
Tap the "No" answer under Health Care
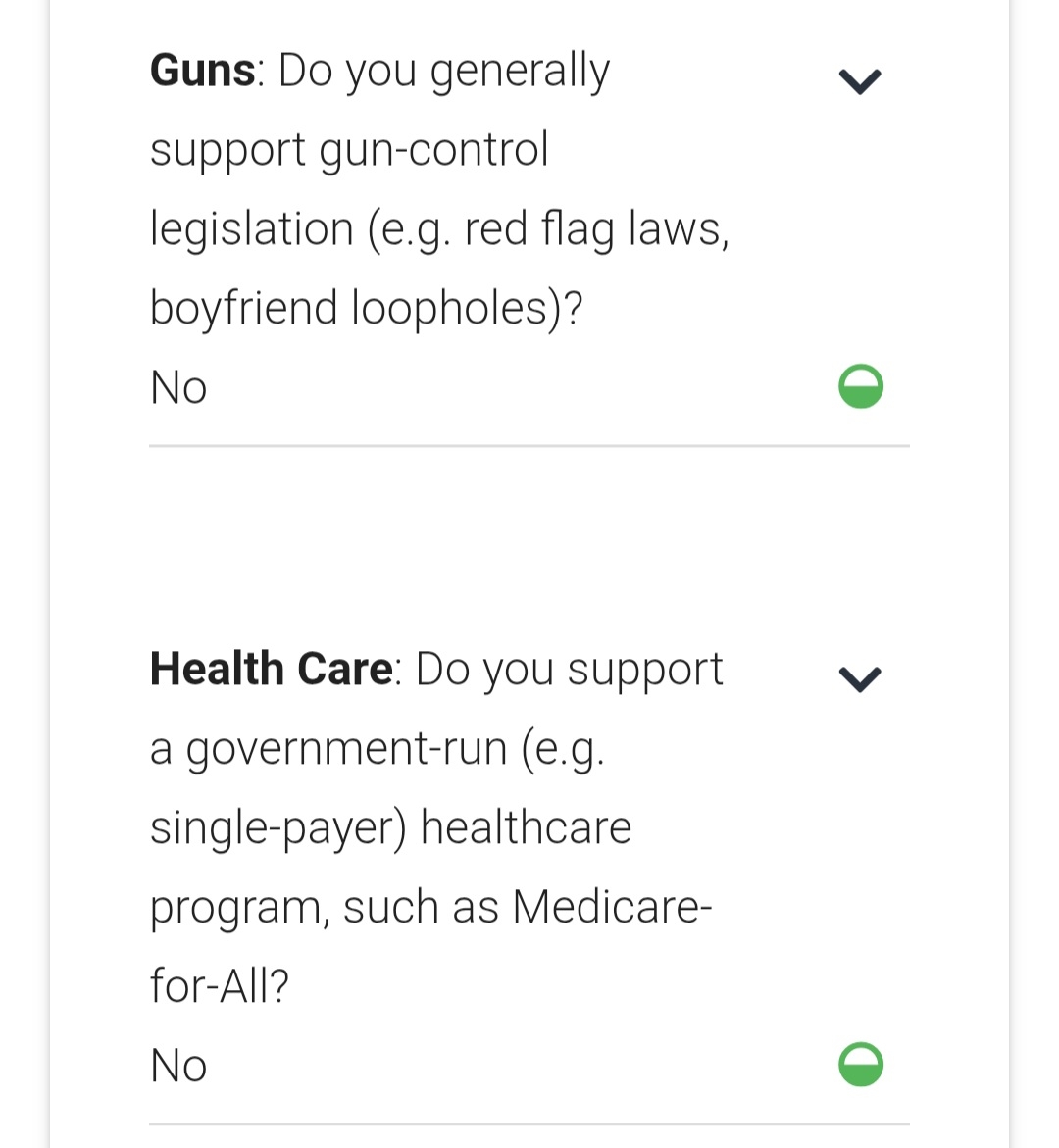178,1066
